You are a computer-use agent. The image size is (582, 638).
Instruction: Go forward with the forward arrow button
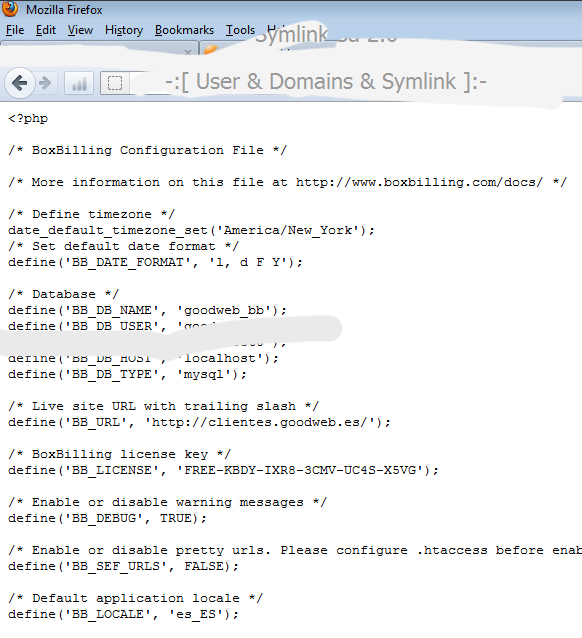coord(45,83)
